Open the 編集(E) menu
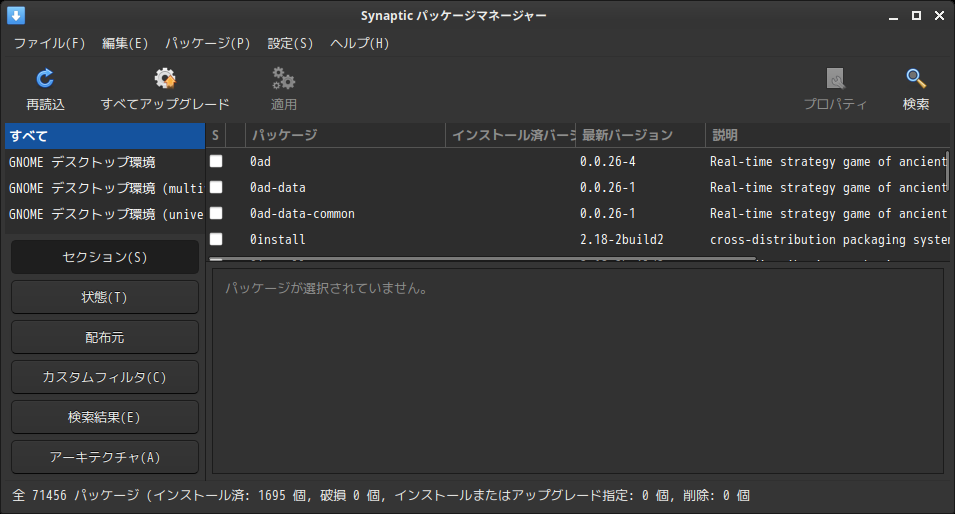 point(125,43)
